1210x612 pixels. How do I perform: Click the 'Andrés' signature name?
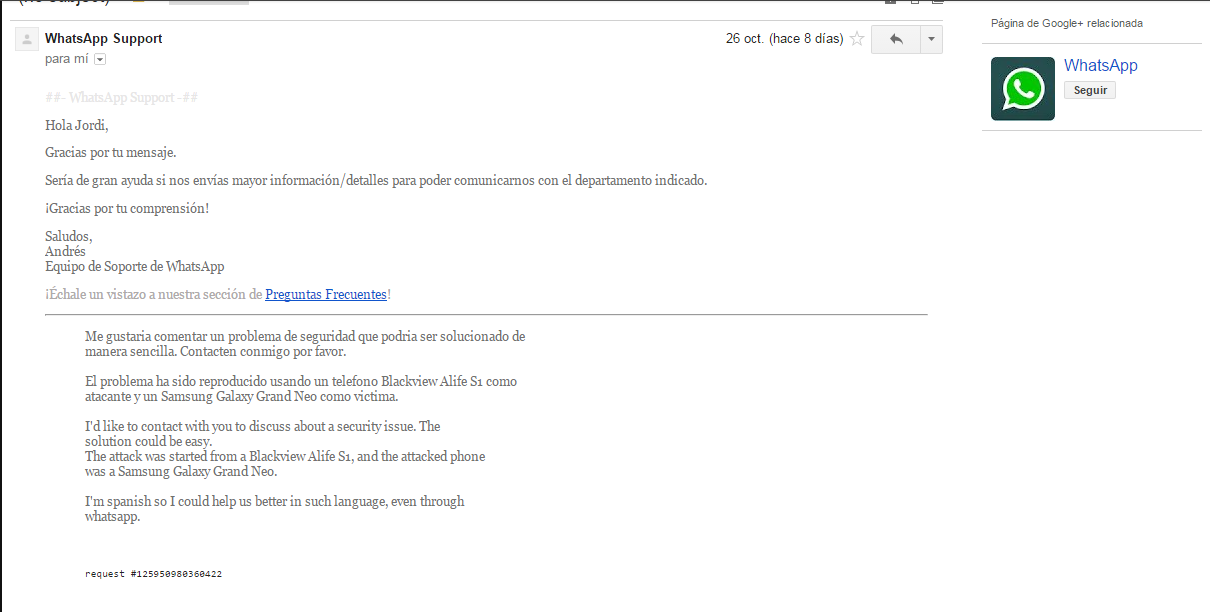click(65, 251)
